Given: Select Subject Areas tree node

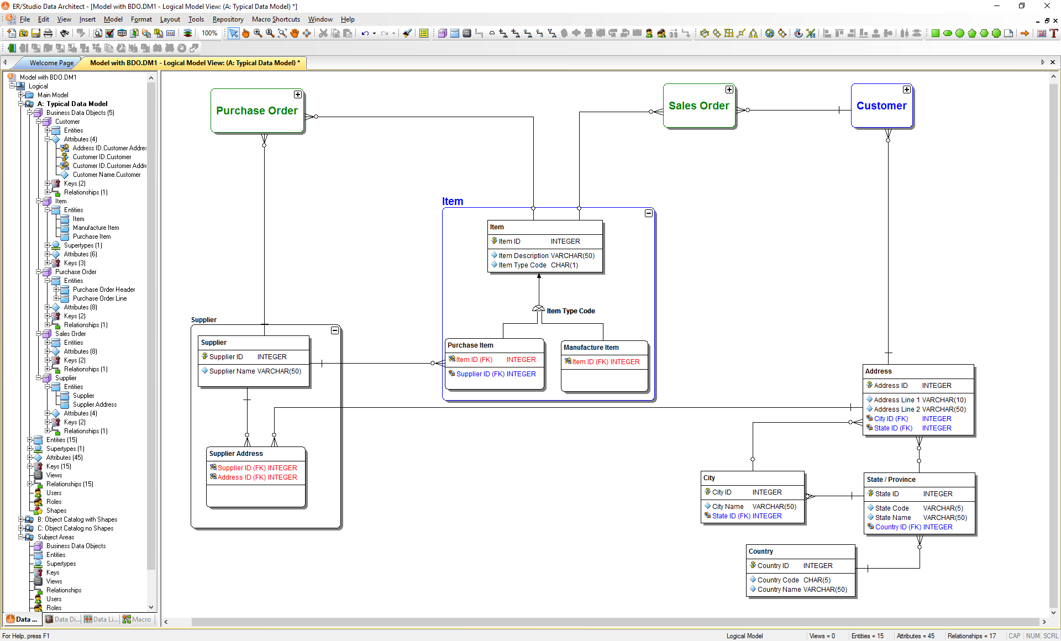Looking at the screenshot, I should click(x=55, y=537).
